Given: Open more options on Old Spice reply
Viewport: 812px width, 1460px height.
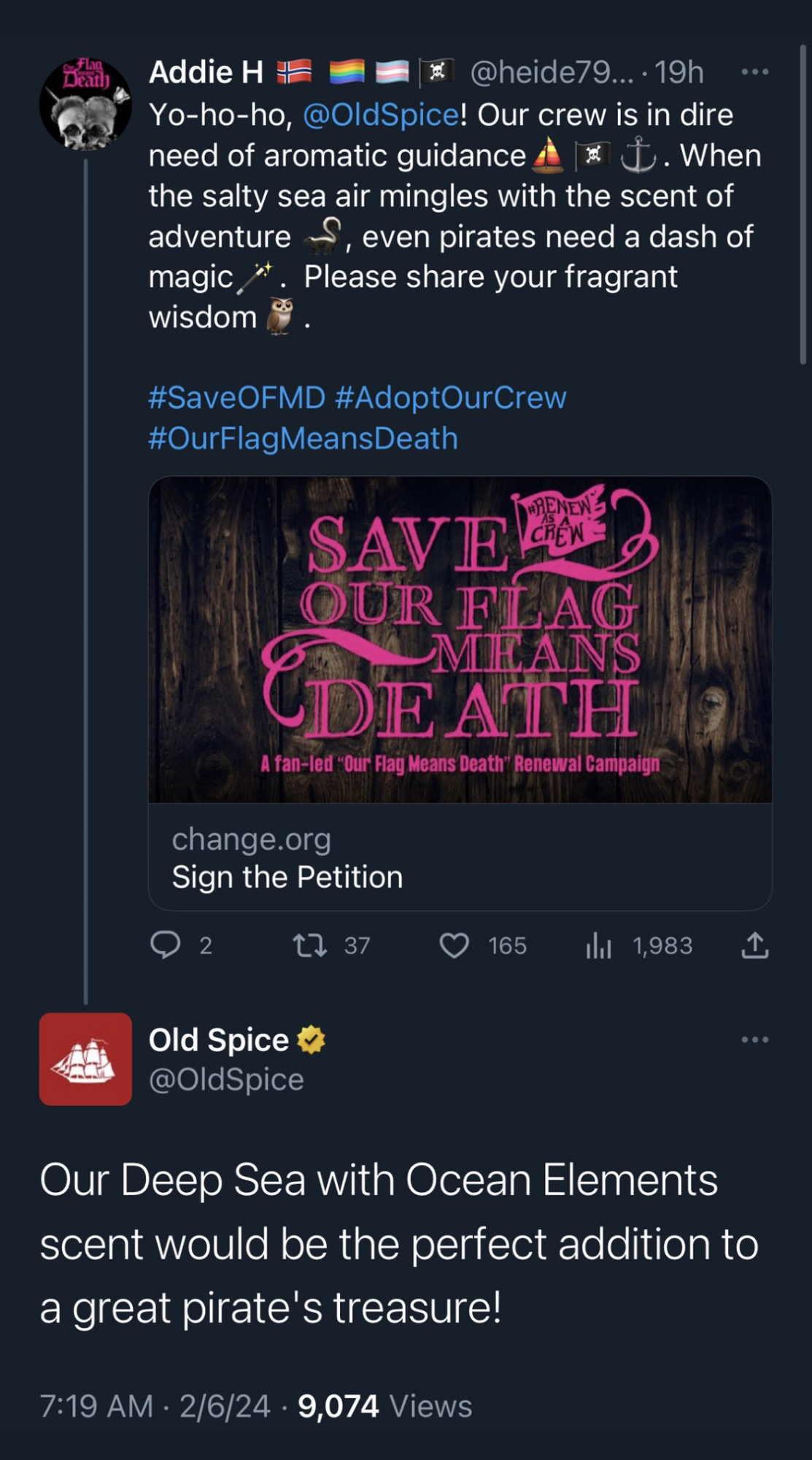Looking at the screenshot, I should click(754, 1040).
